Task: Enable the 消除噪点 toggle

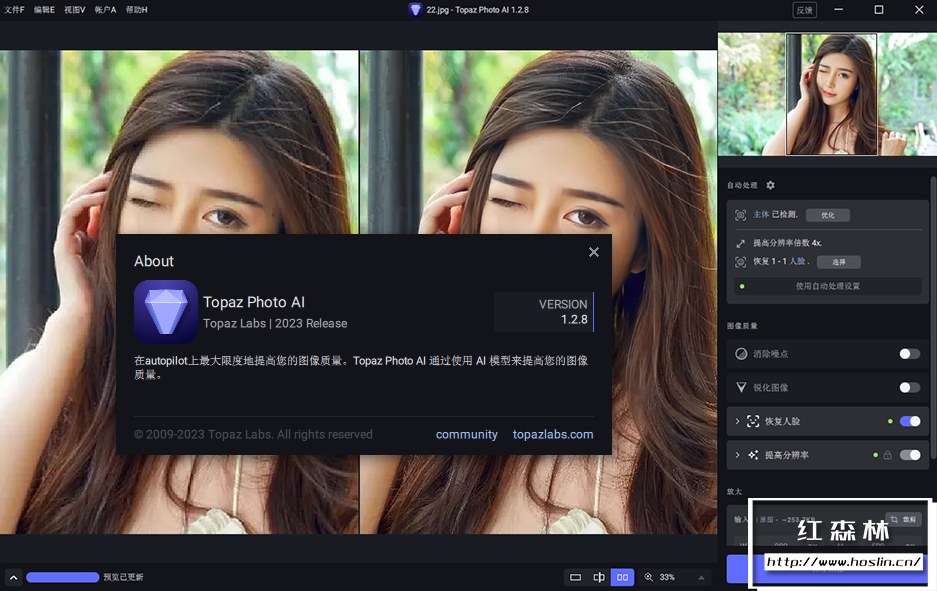Action: tap(909, 354)
